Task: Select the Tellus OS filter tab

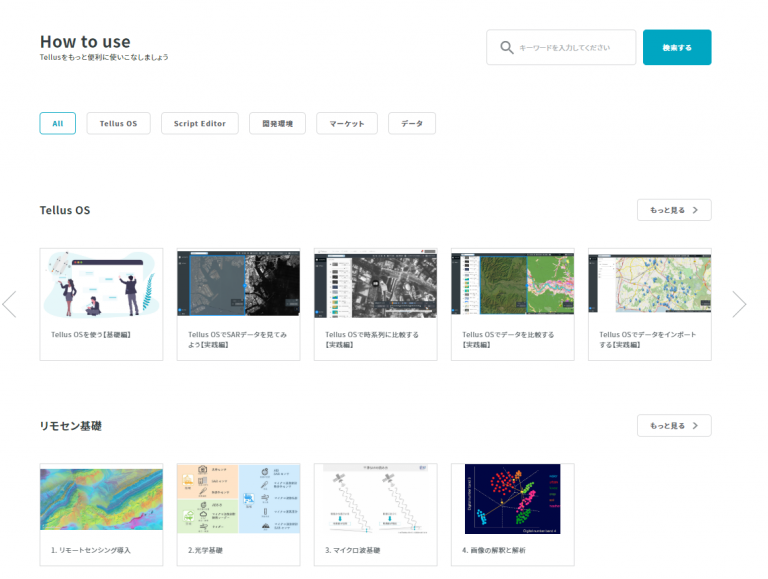Action: [x=119, y=123]
